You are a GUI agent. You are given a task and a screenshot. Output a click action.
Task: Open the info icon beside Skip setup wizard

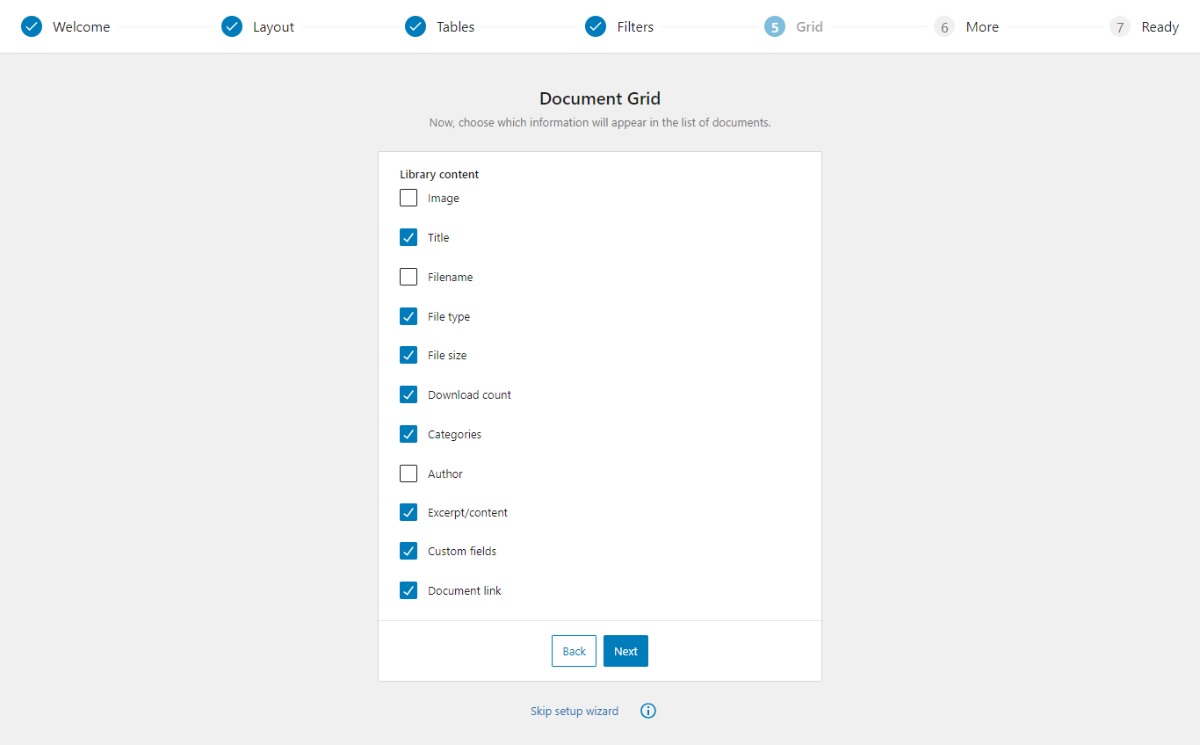[648, 711]
